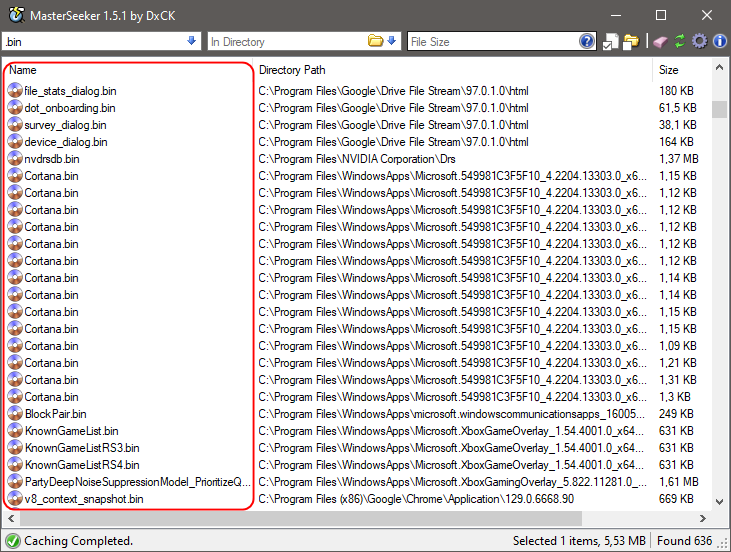The width and height of the screenshot is (731, 552).
Task: Click the file icon beside v8_context_snapshot.bin
Action: coord(15,498)
